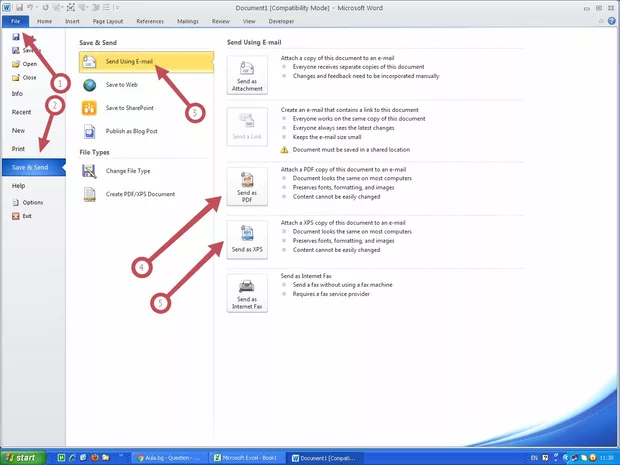Click the Publish as Blog Post icon
Viewport: 620px width, 465px height.
pos(90,131)
